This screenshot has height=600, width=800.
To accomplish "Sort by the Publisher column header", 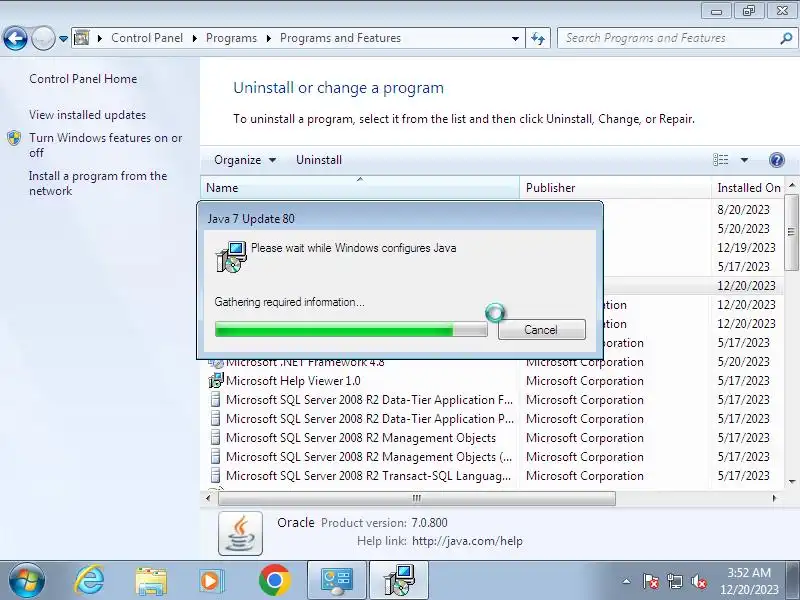I will (615, 188).
